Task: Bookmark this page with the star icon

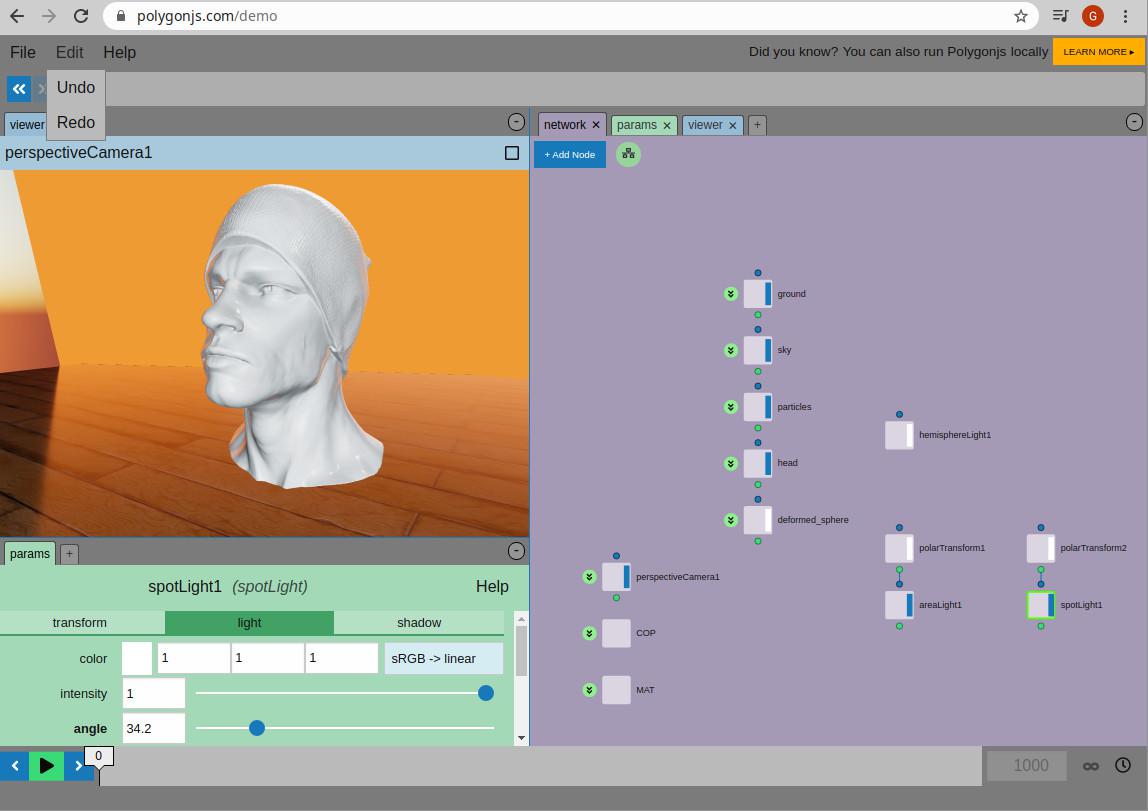Action: pyautogui.click(x=1020, y=16)
